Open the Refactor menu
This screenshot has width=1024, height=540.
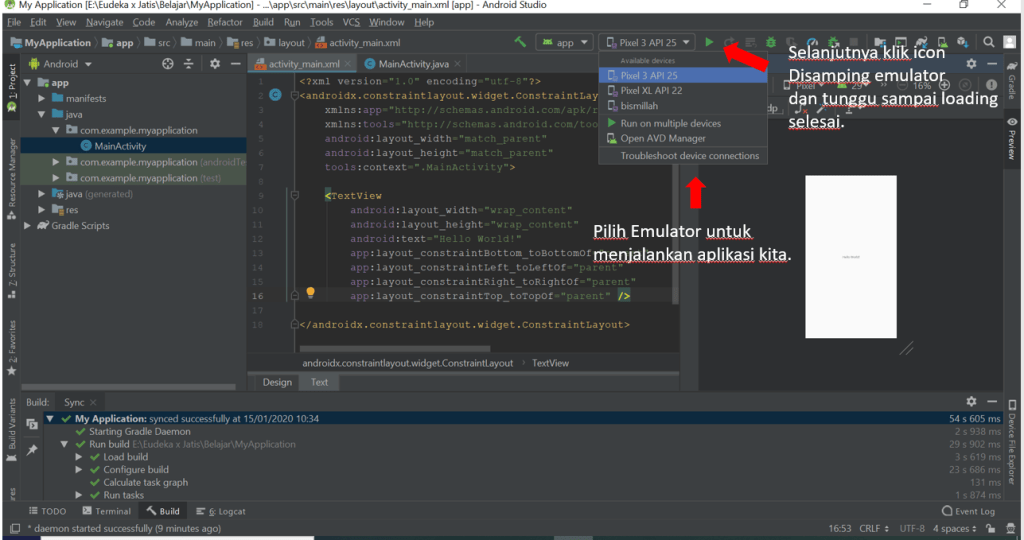tap(225, 21)
